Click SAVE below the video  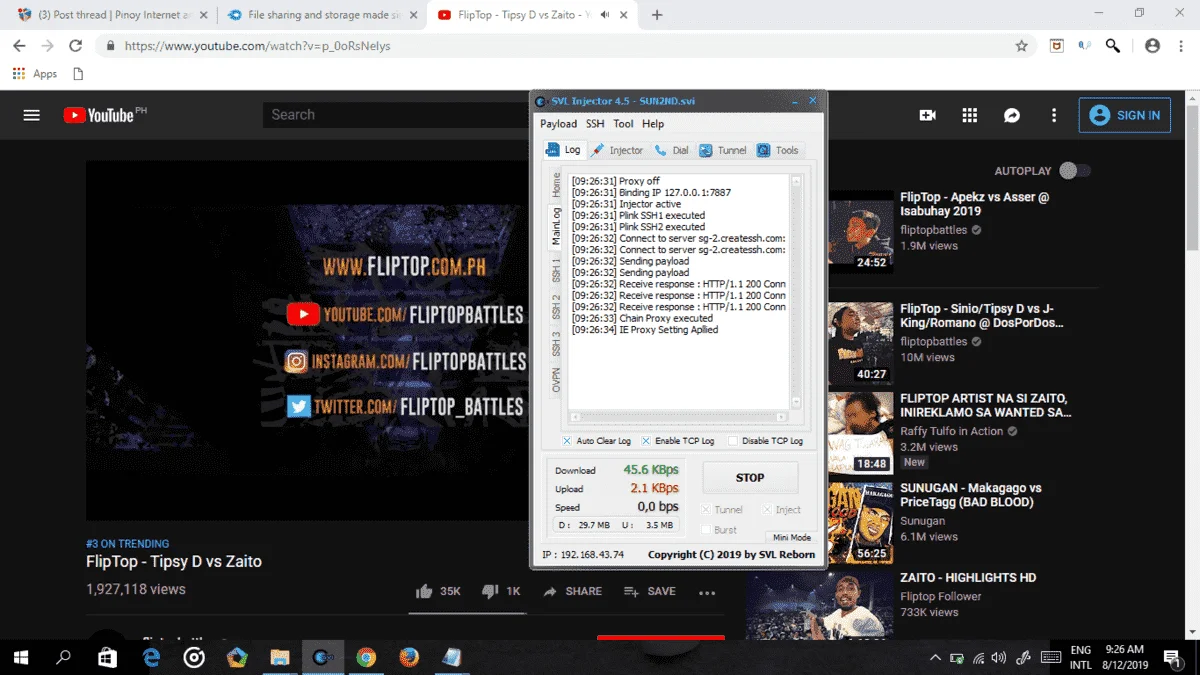click(x=650, y=591)
